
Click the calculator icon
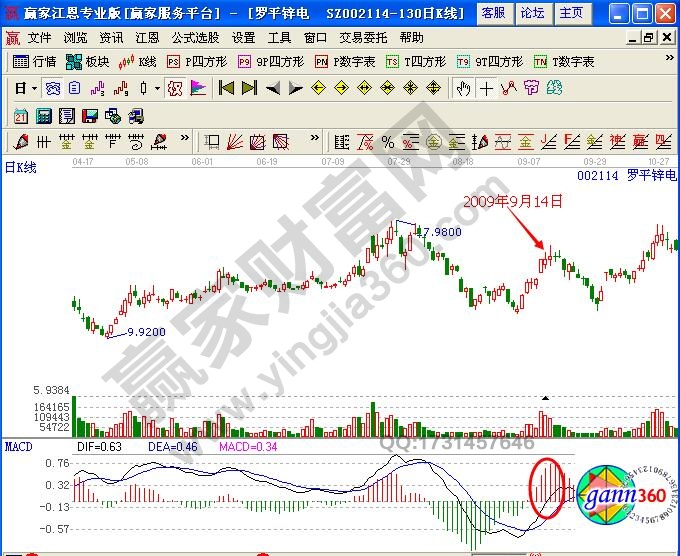pyautogui.click(x=45, y=114)
